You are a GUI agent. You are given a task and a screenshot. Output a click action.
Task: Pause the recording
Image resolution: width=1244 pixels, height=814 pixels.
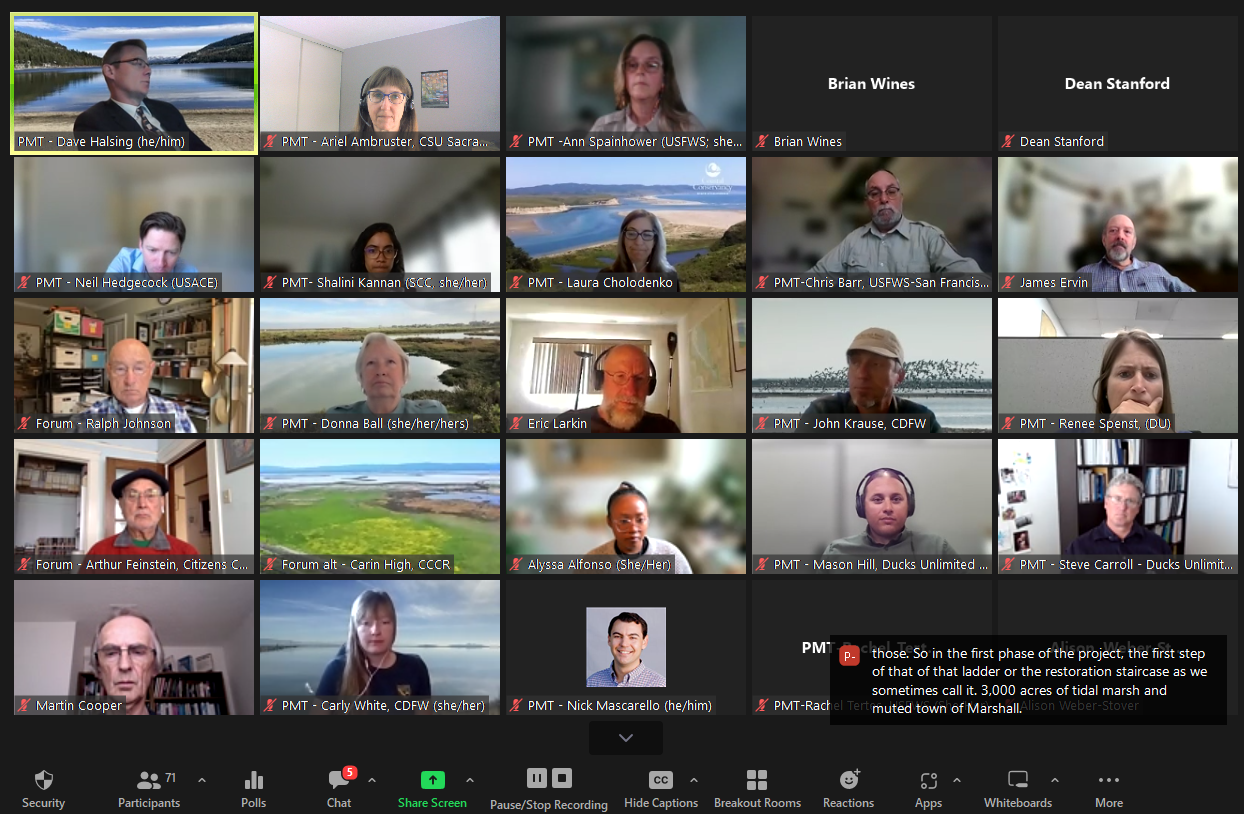point(537,778)
